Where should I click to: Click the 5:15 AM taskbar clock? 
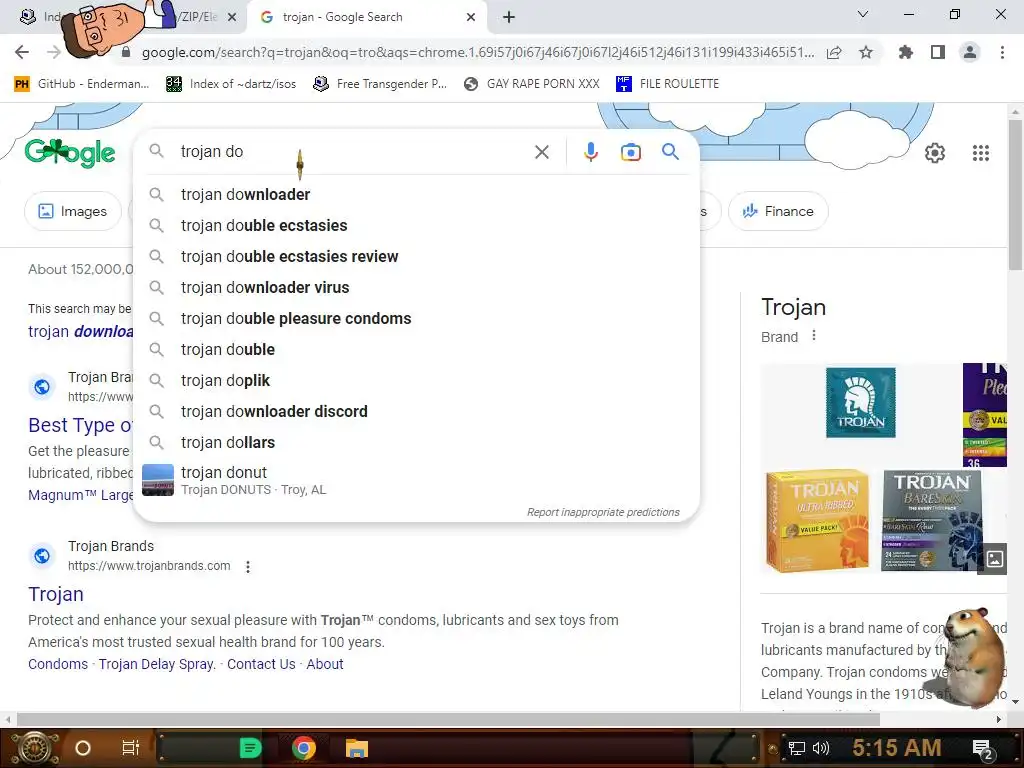click(897, 748)
